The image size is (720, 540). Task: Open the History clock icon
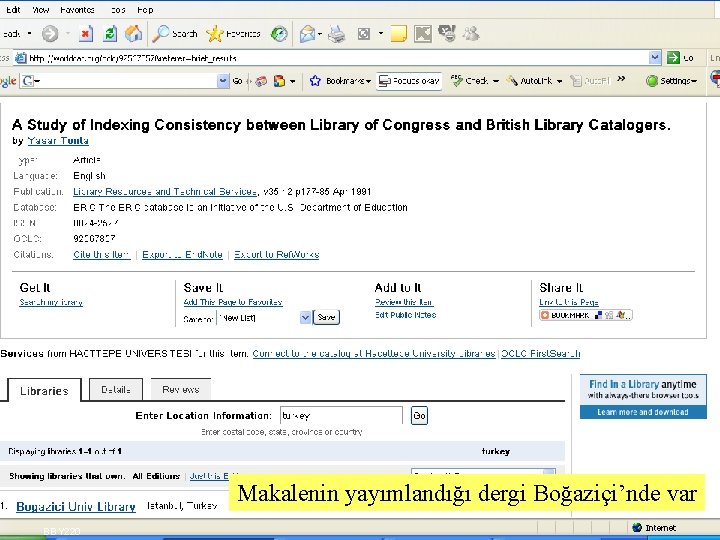[x=279, y=34]
